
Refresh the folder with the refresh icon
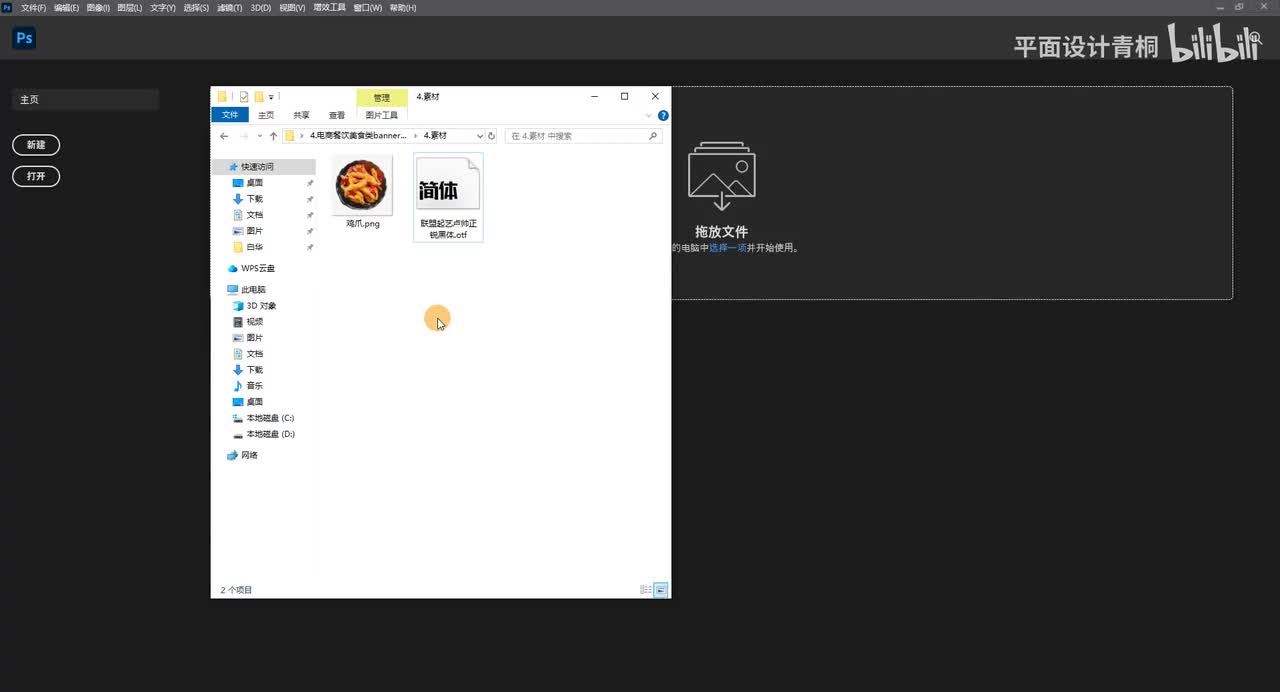click(491, 136)
